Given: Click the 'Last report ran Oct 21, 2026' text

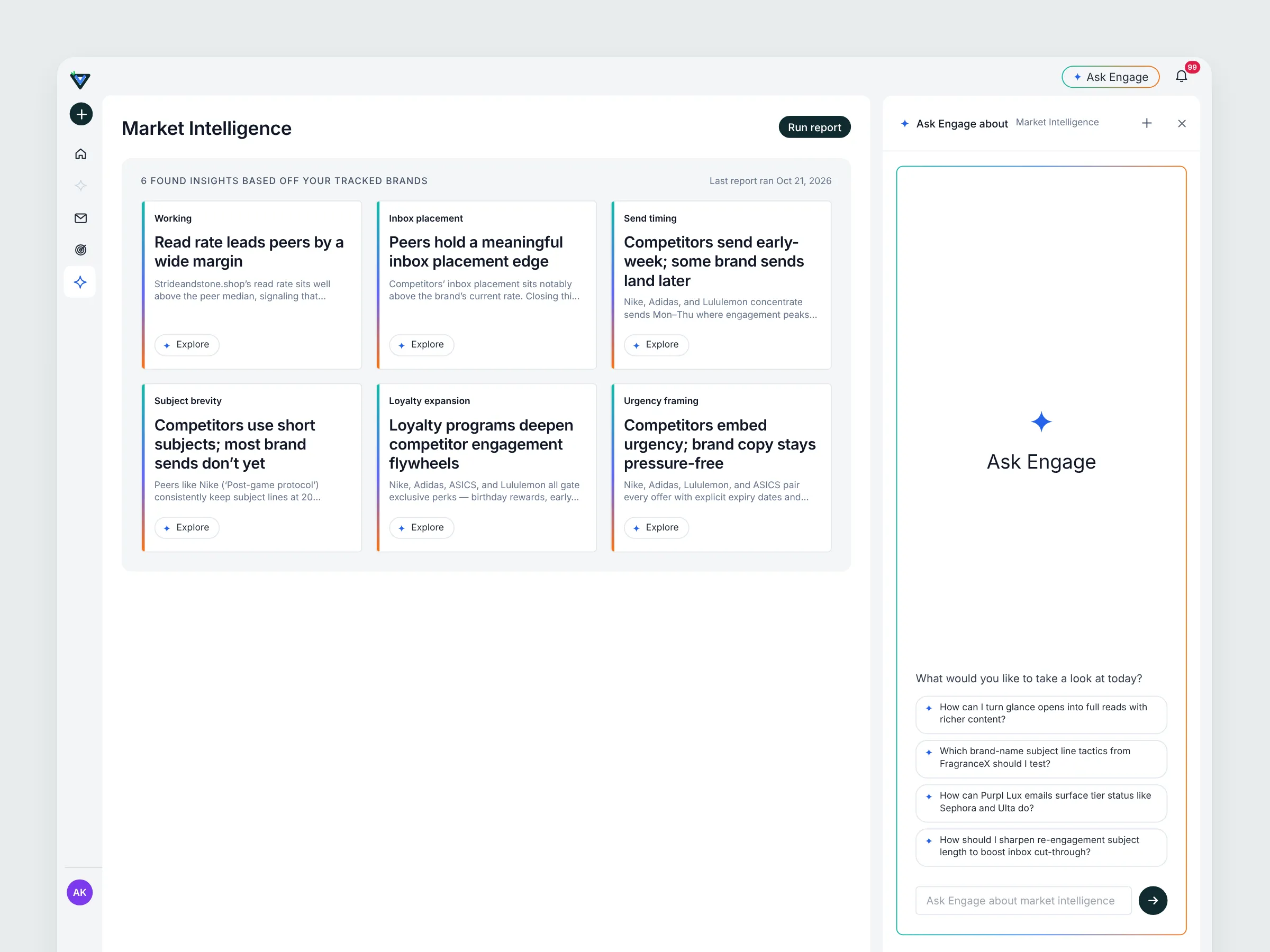Looking at the screenshot, I should (x=770, y=181).
